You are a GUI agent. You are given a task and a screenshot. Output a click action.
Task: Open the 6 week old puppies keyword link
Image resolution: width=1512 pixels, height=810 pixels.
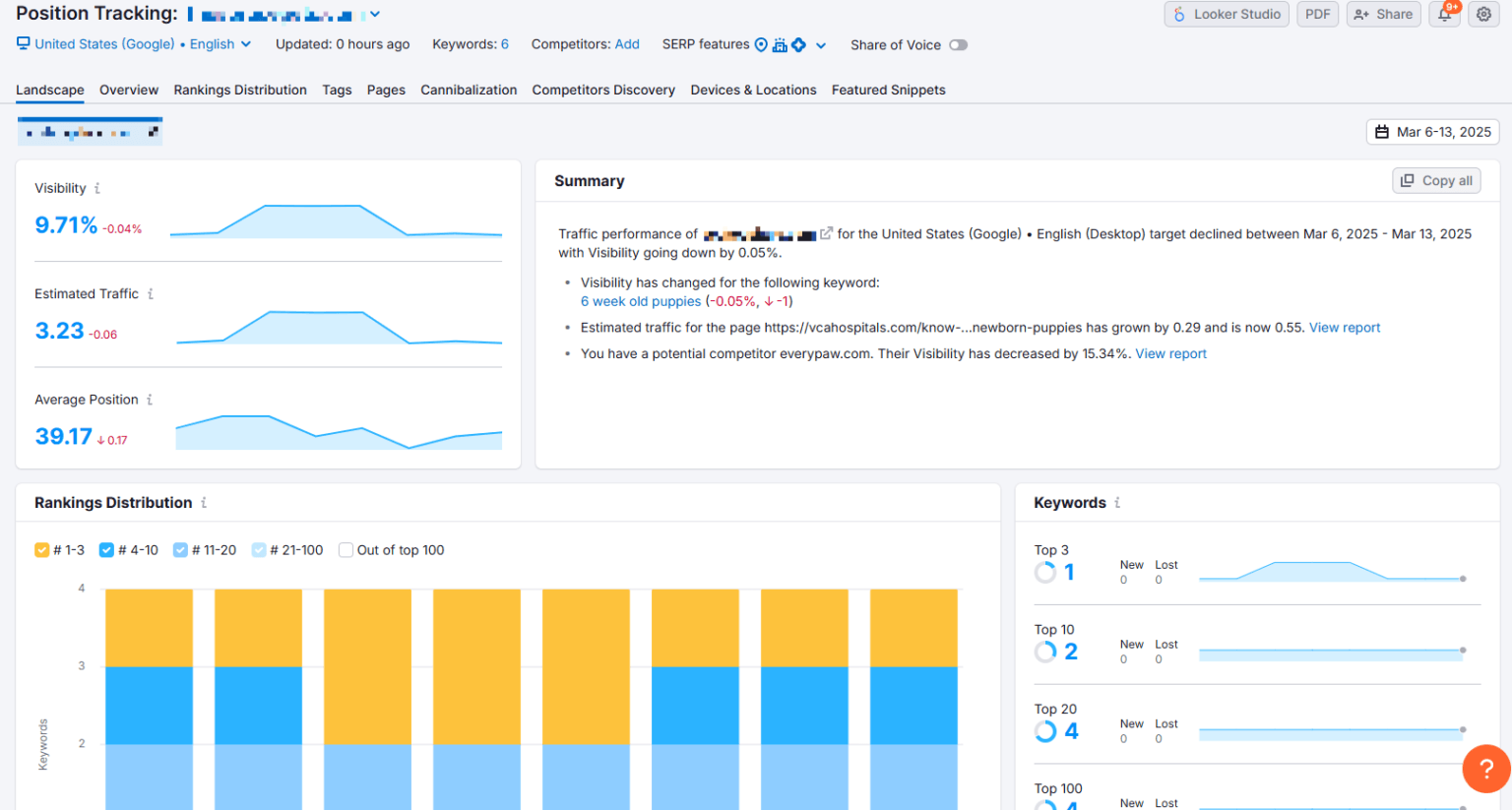(x=641, y=302)
